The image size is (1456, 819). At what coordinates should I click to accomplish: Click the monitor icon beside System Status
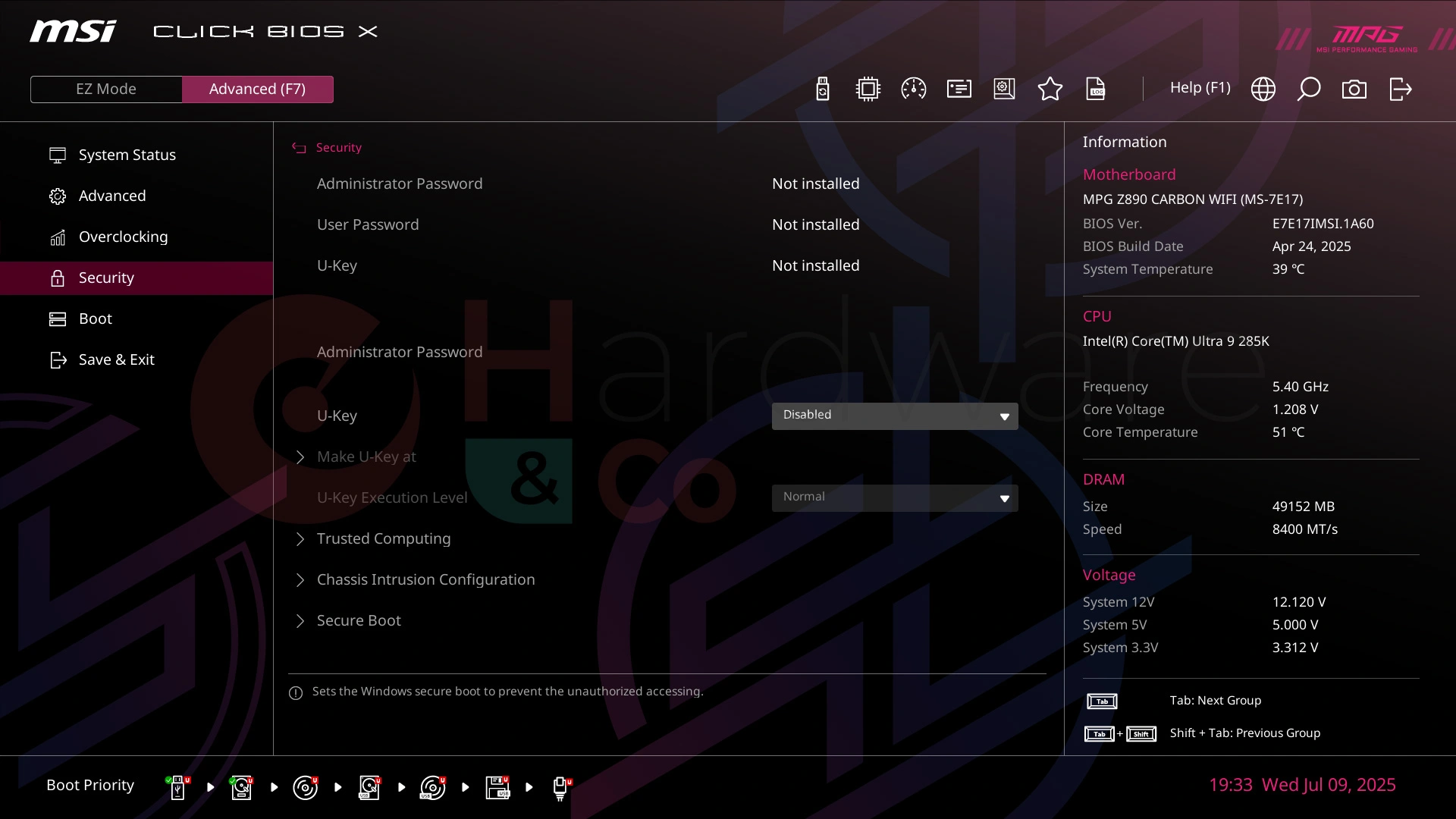click(58, 155)
